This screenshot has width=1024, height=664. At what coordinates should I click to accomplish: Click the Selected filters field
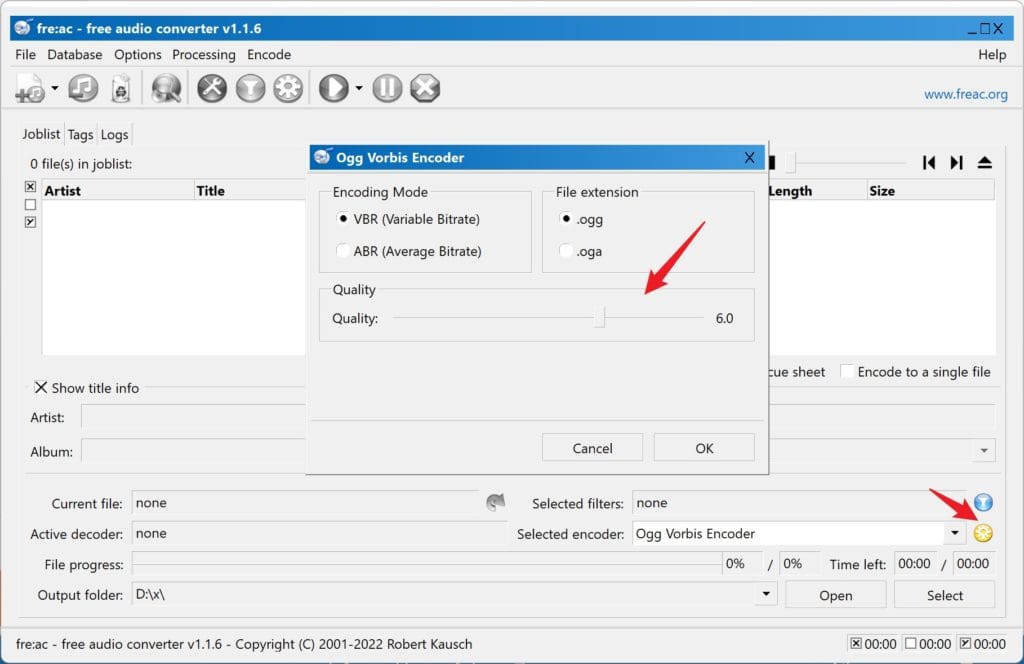click(801, 503)
